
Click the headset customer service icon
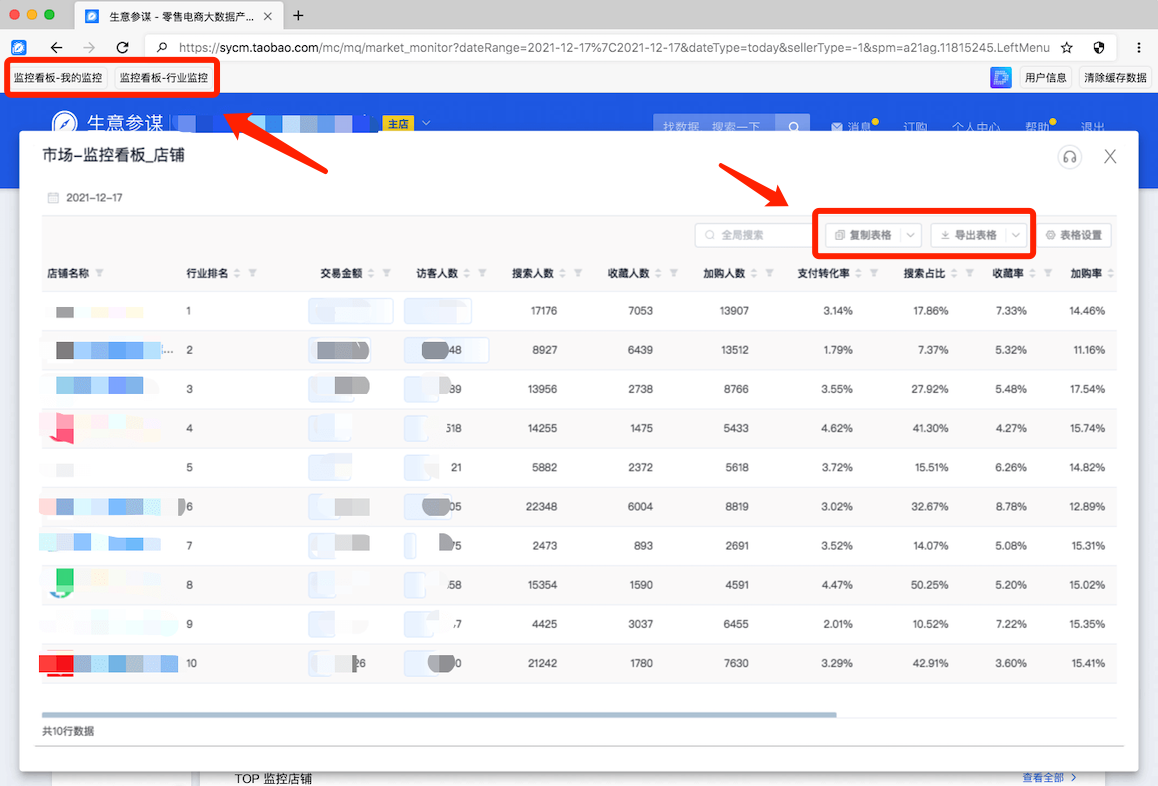pos(1070,156)
